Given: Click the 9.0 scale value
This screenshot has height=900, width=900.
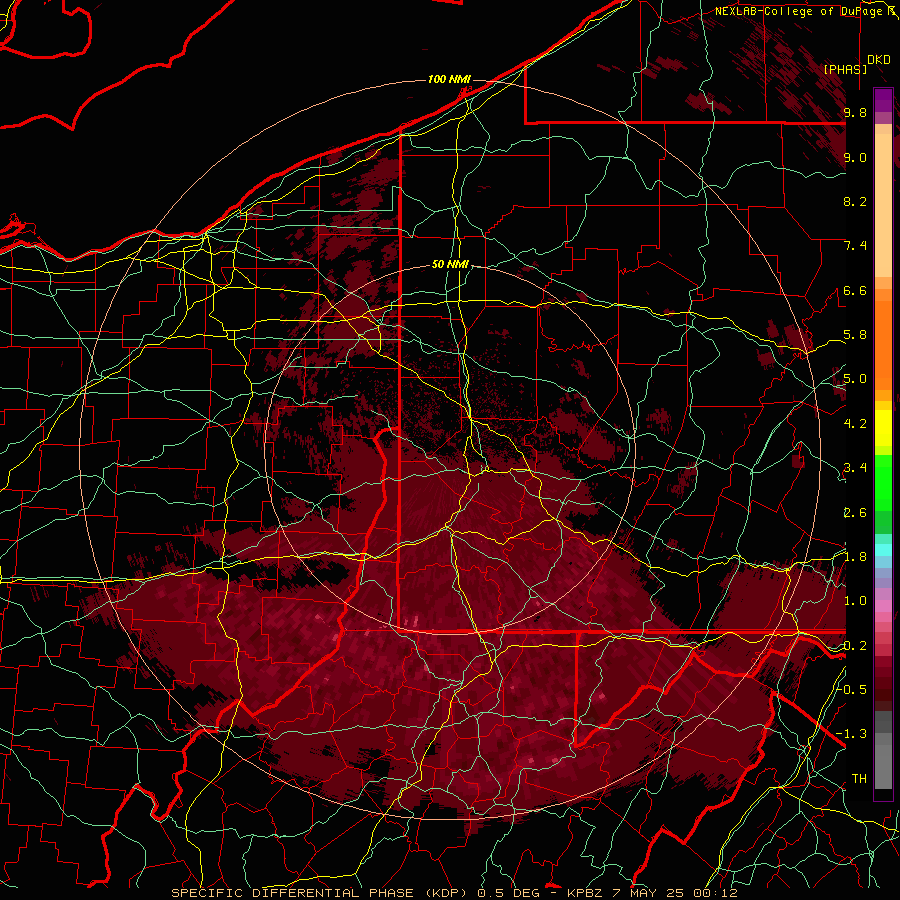Looking at the screenshot, I should click(x=855, y=157).
